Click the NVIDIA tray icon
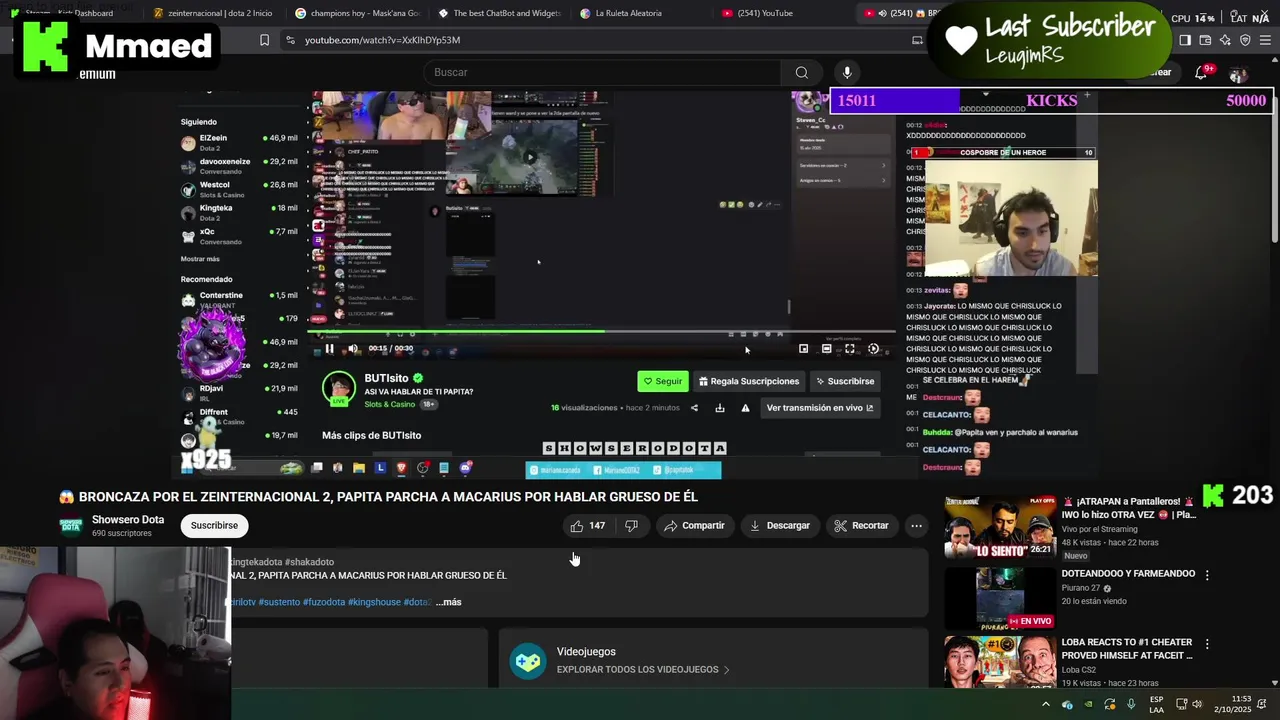Screen dimensions: 1280x720 coord(1088,705)
